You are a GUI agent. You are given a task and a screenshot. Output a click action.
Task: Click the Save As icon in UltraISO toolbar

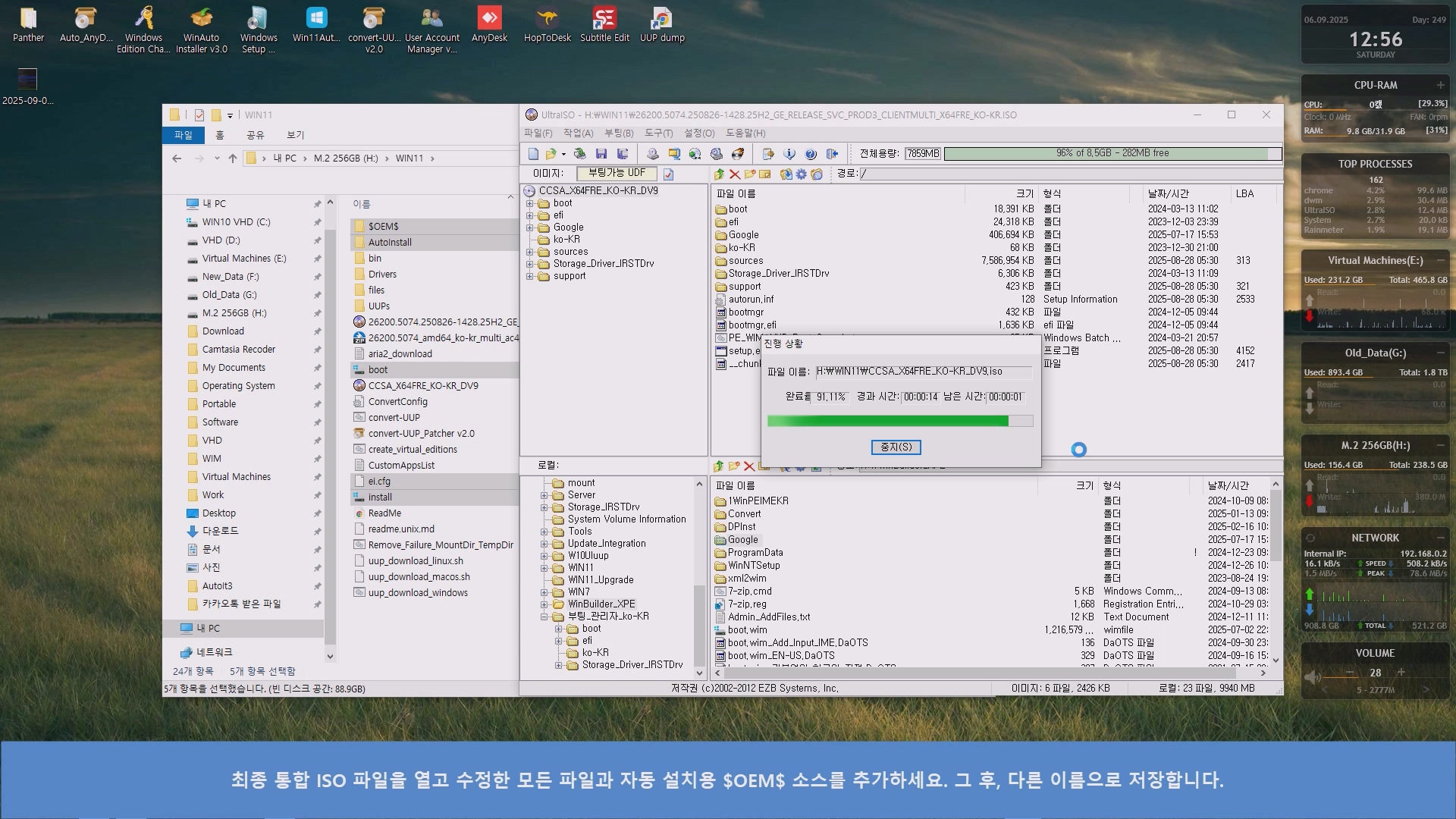(623, 154)
